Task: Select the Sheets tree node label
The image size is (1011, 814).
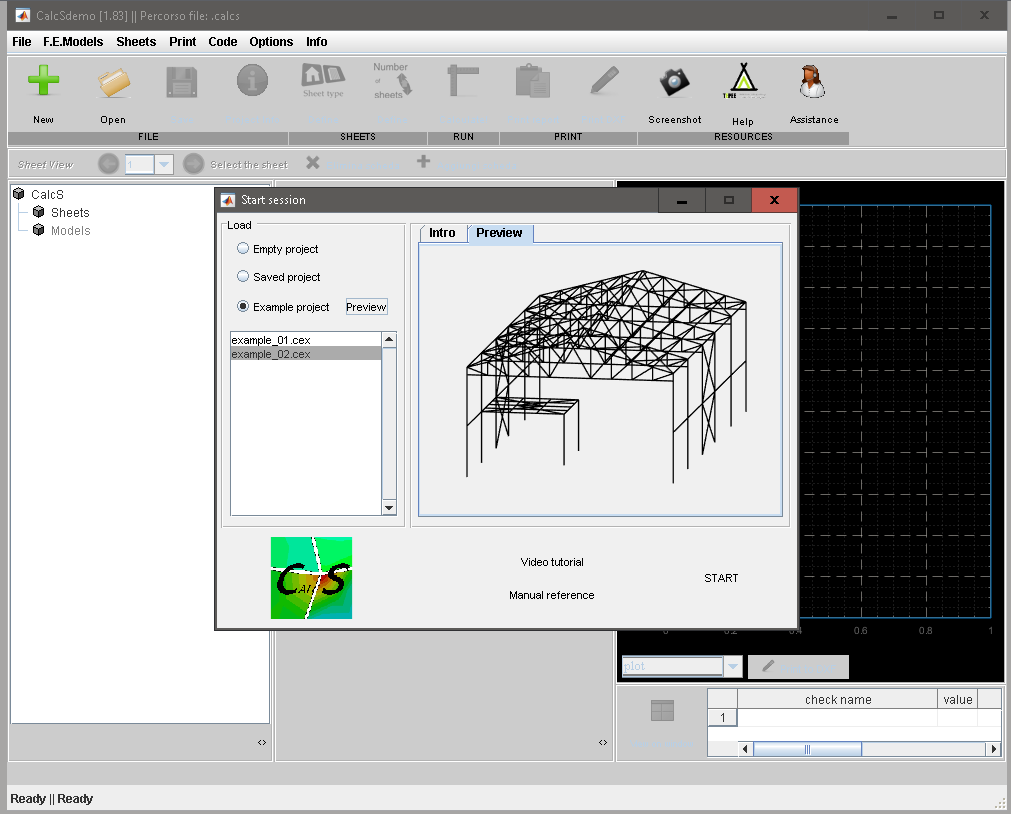Action: point(70,212)
